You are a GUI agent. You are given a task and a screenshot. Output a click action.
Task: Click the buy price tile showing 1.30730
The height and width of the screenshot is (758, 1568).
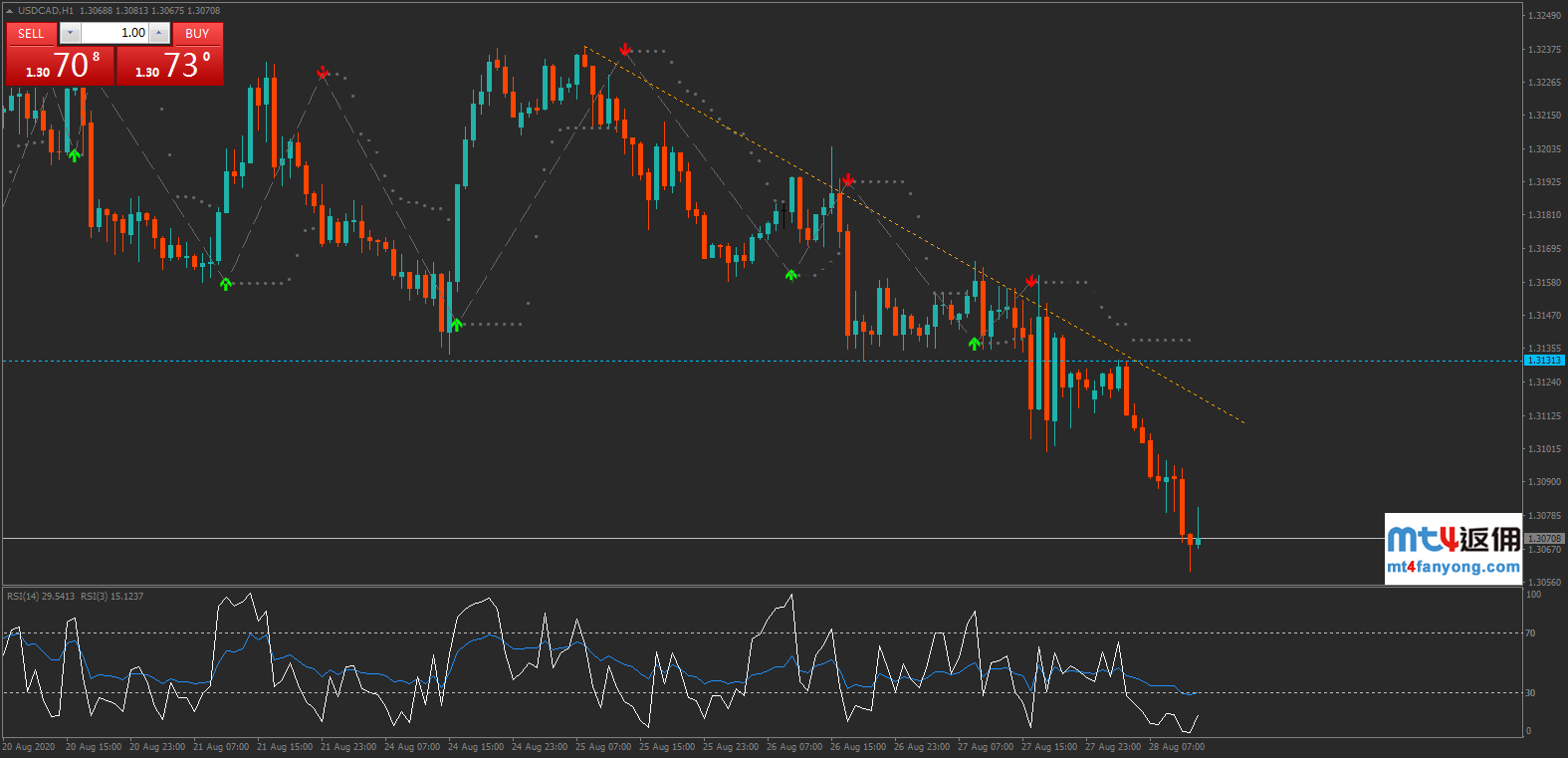[x=170, y=66]
